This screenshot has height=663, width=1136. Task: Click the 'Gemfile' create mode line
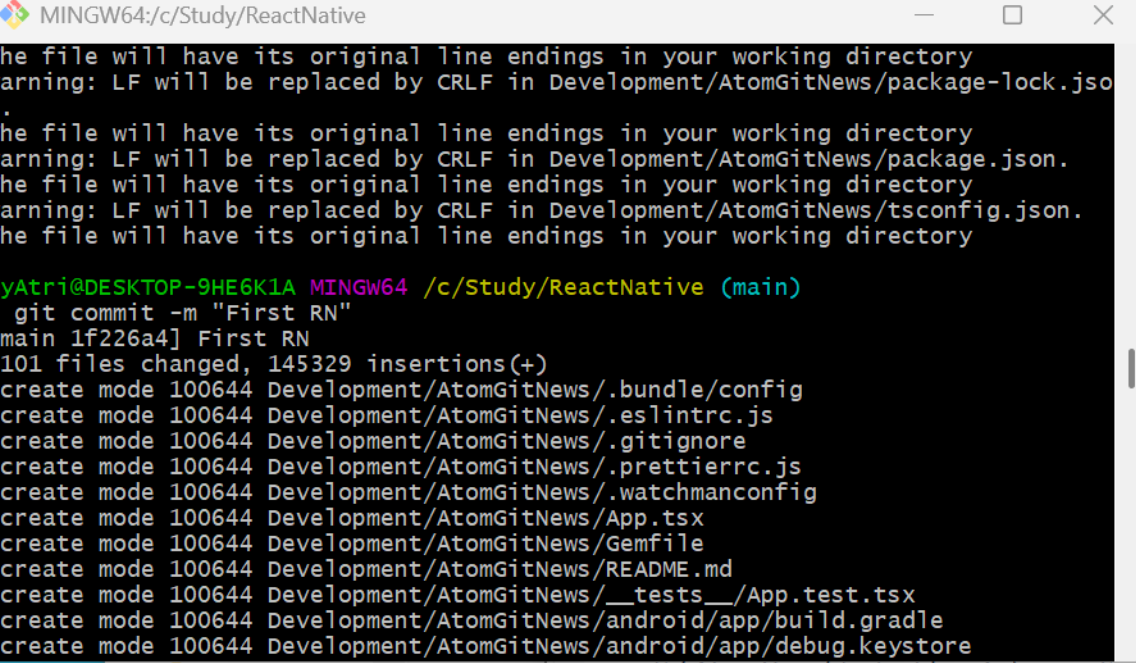(x=352, y=543)
